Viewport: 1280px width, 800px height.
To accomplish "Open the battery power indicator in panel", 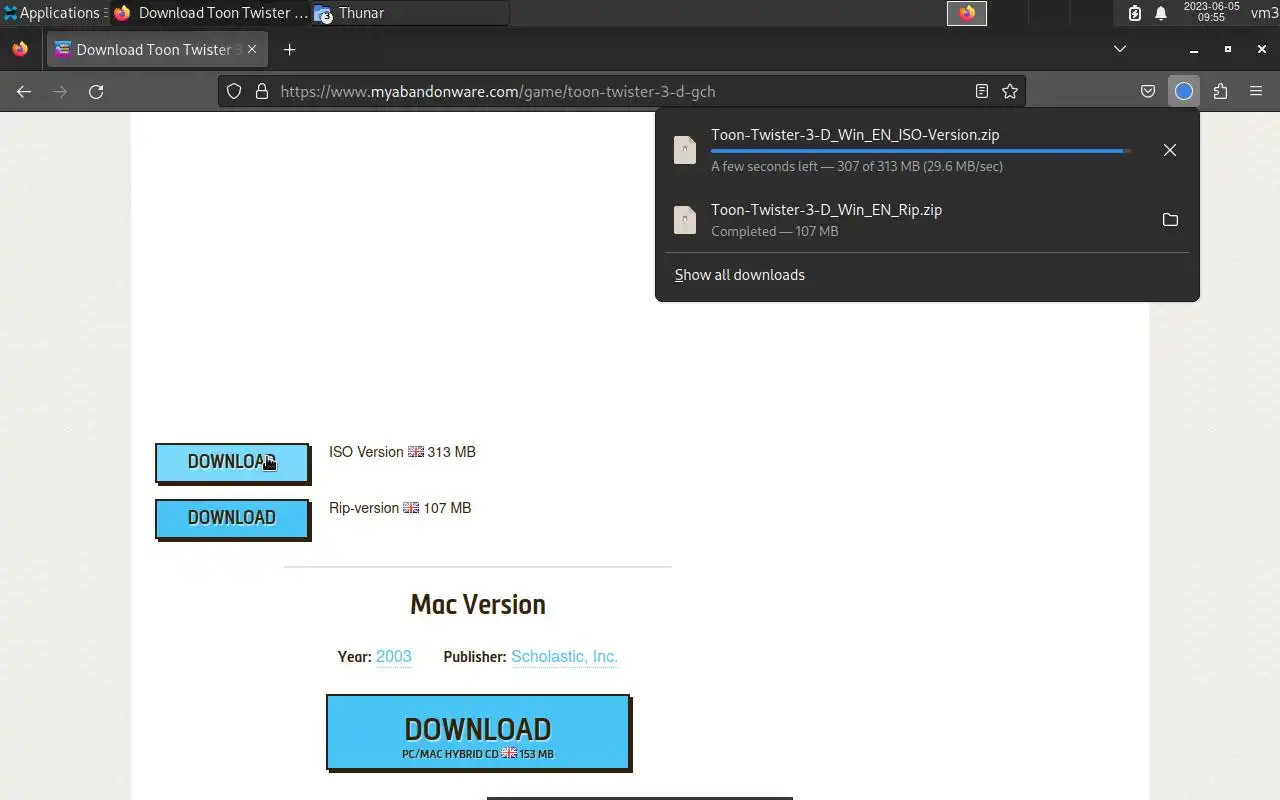I will point(1135,13).
